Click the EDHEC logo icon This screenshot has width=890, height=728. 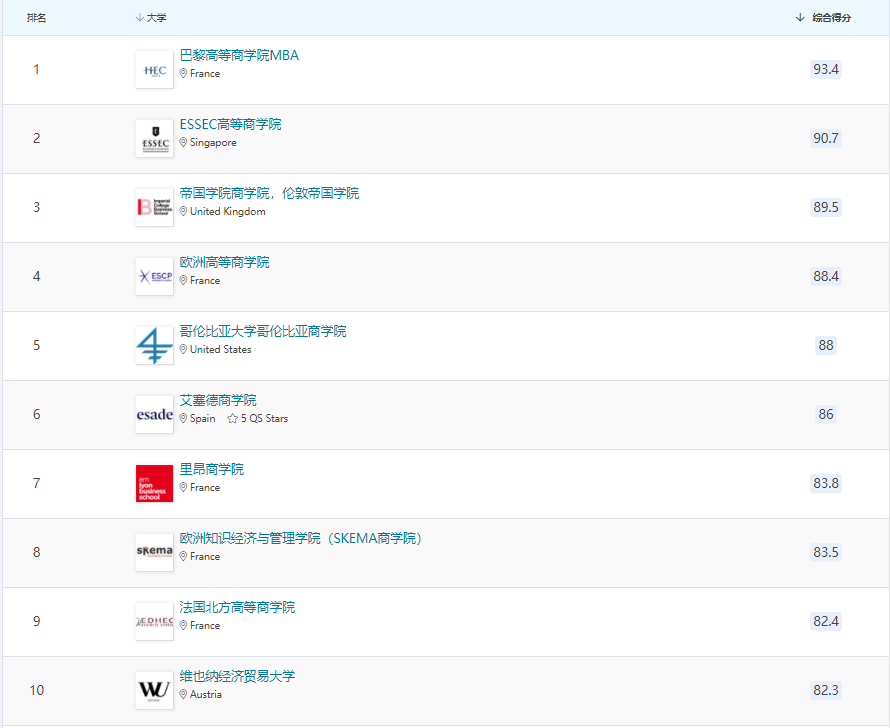point(154,622)
